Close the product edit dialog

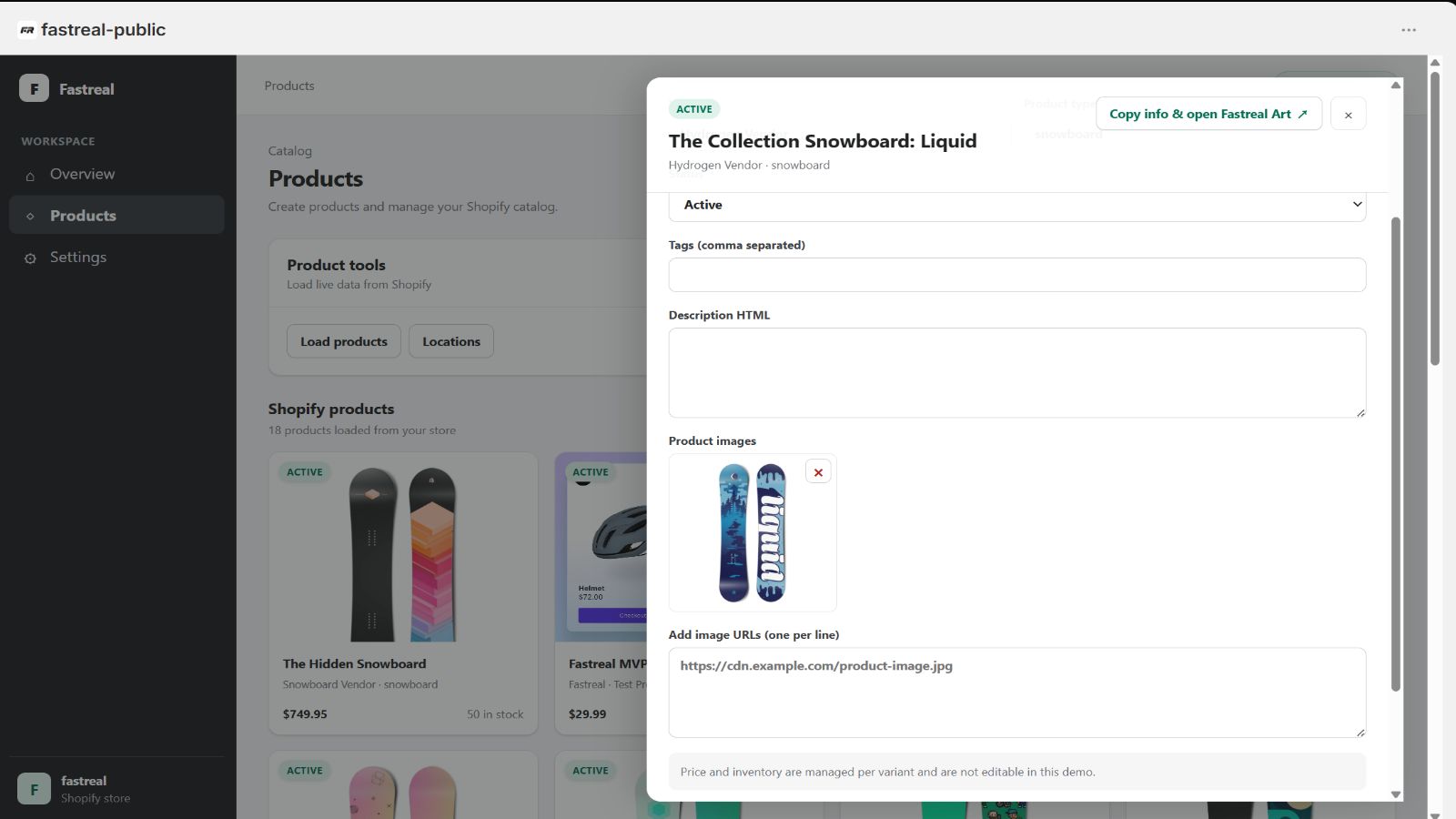tap(1348, 115)
